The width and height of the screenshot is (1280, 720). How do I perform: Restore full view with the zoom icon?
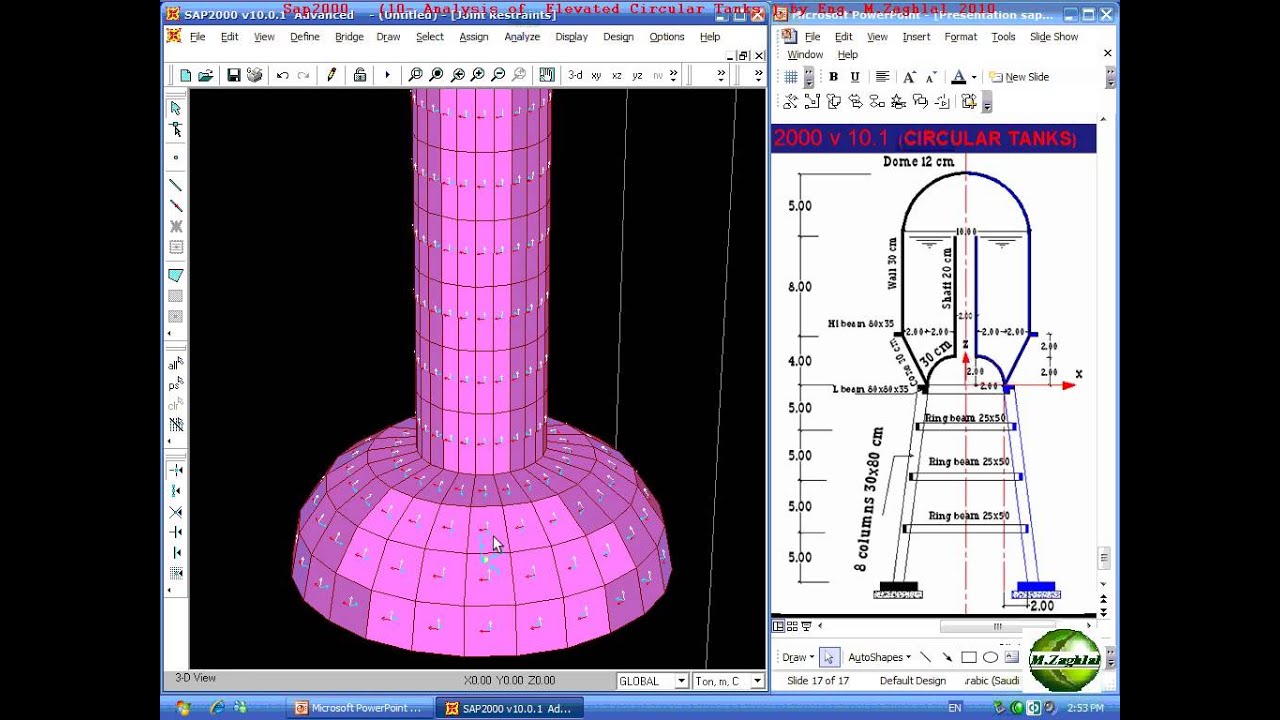pyautogui.click(x=437, y=75)
